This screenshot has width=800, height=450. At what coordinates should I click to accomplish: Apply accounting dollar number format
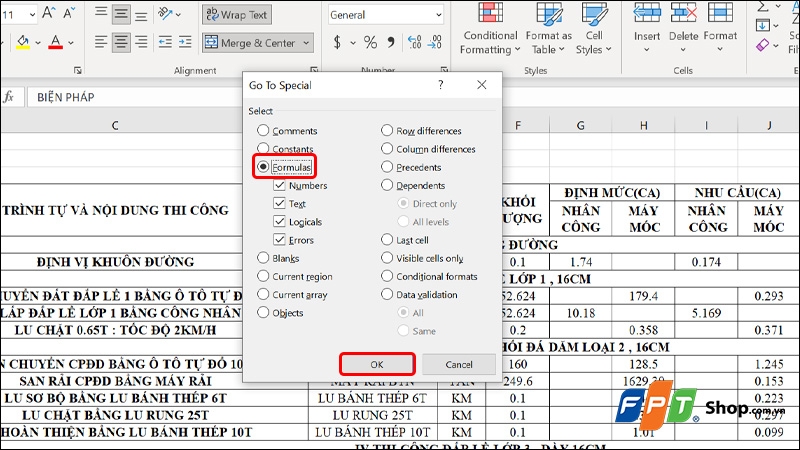click(337, 42)
